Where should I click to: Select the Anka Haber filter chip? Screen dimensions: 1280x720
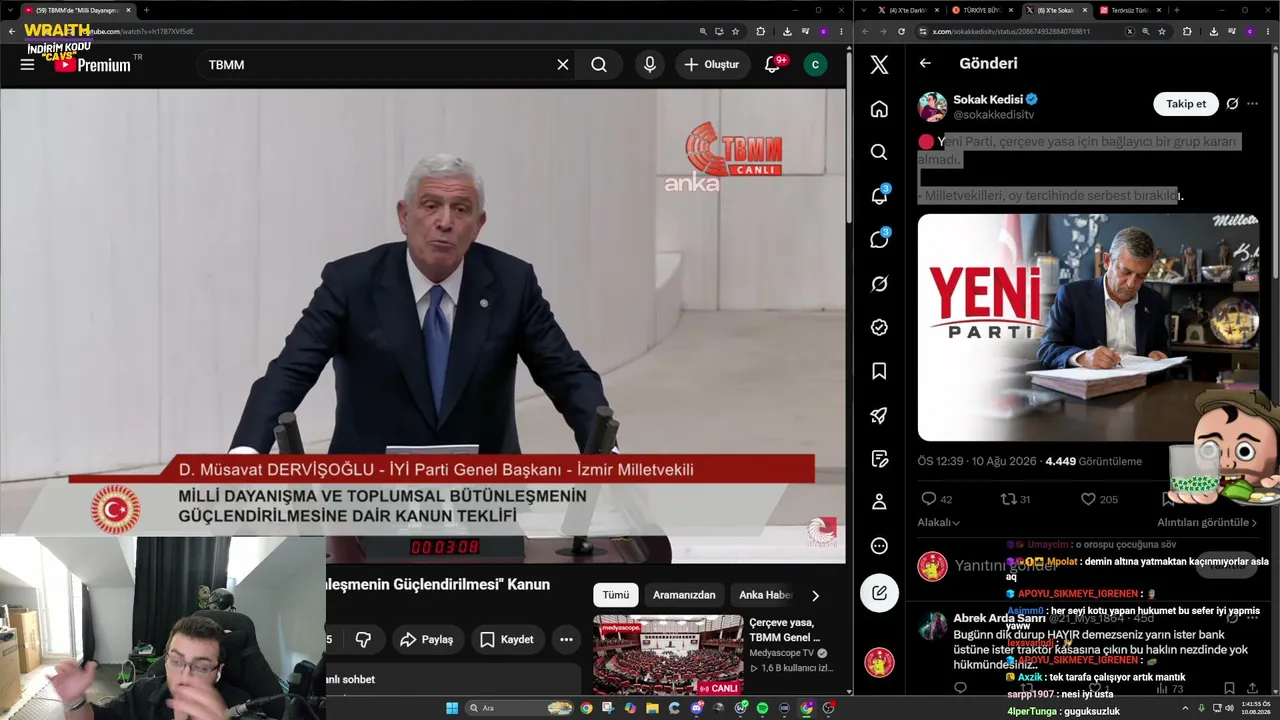coord(765,595)
